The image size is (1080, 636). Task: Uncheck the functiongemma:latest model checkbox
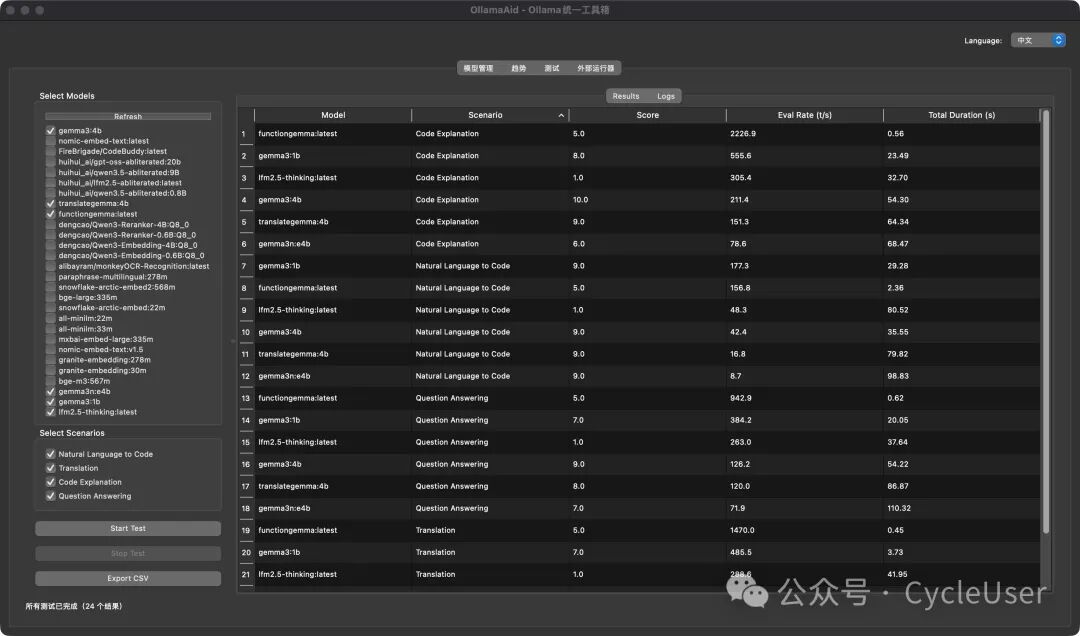tap(50, 214)
